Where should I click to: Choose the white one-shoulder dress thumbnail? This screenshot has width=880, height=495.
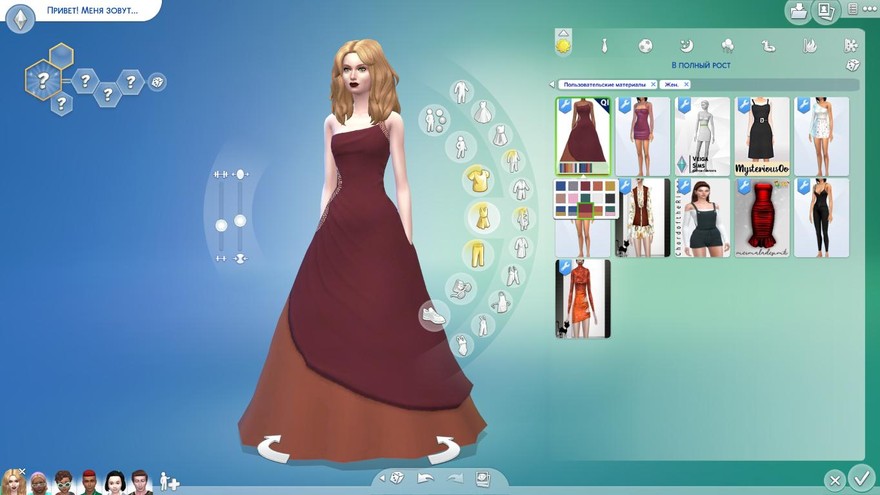pos(821,136)
